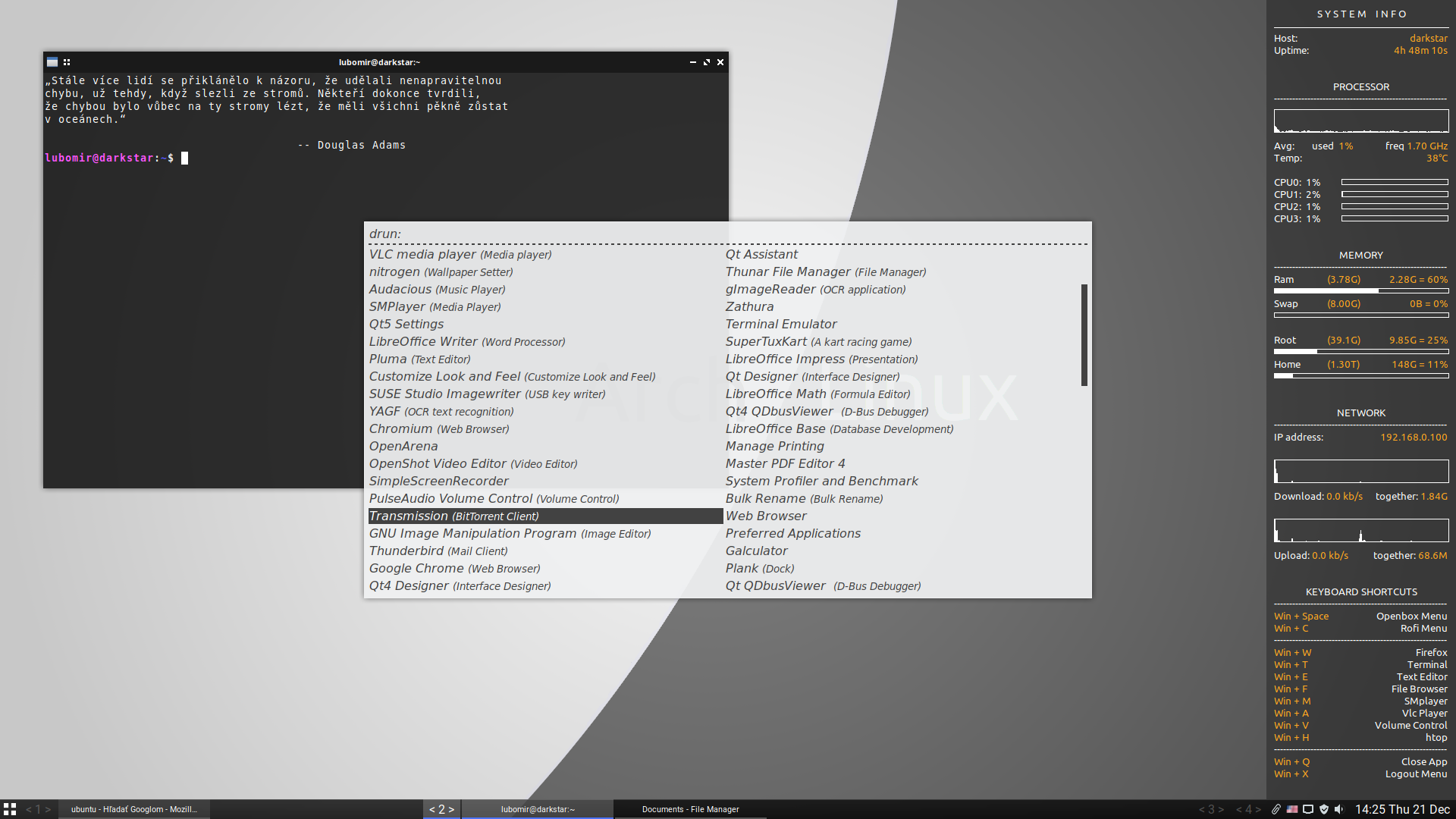Launch VLC media player from list
Viewport: 1456px width, 819px height.
(x=545, y=255)
